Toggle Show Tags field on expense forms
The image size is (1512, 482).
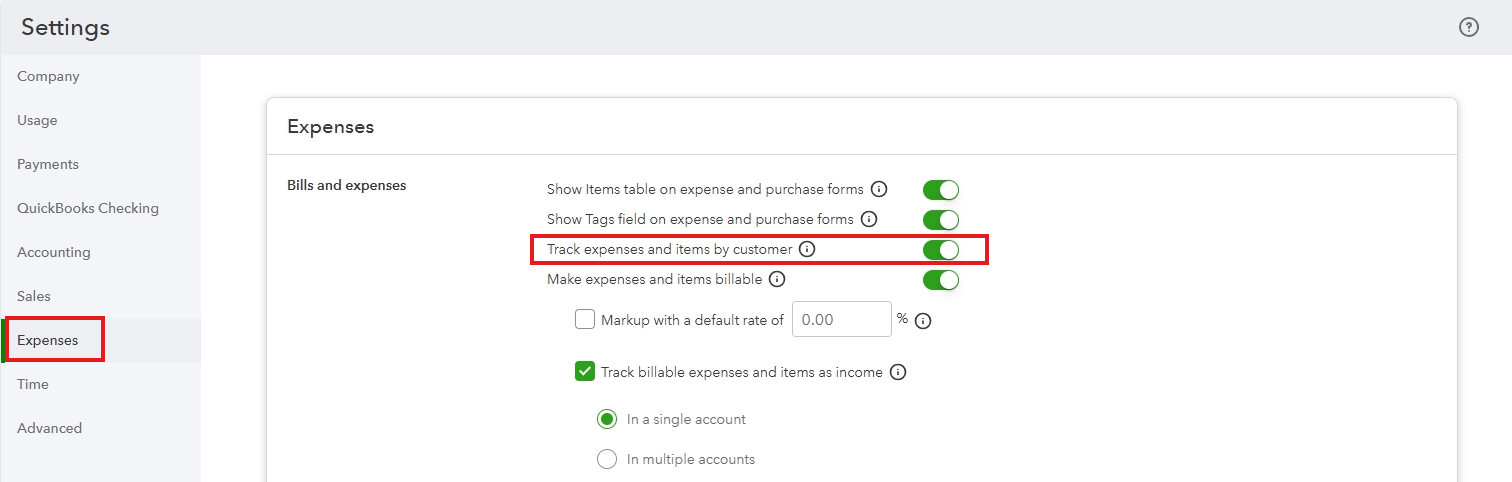[x=940, y=220]
